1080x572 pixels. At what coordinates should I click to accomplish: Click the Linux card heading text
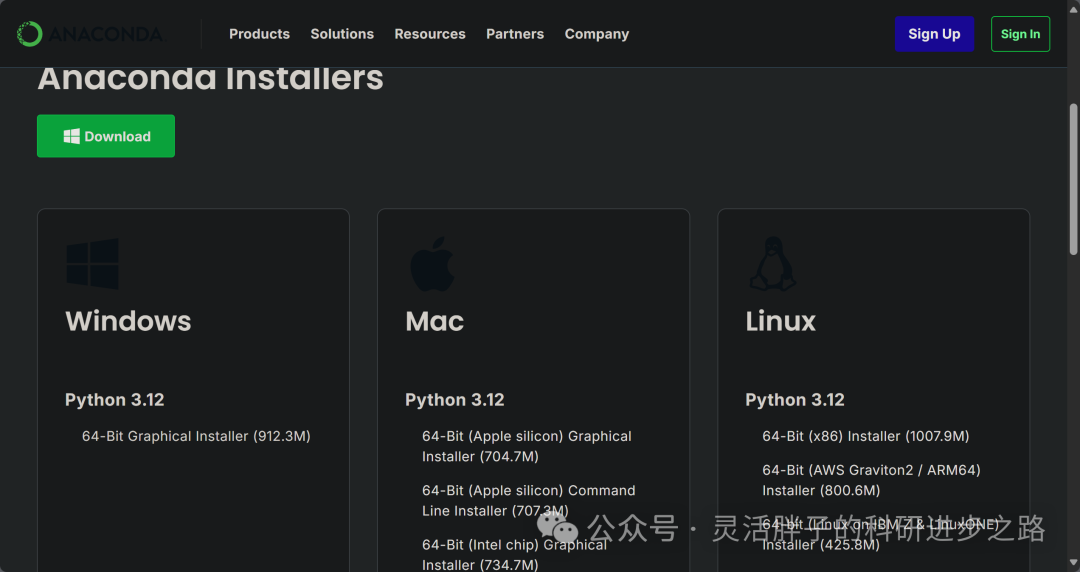(780, 321)
